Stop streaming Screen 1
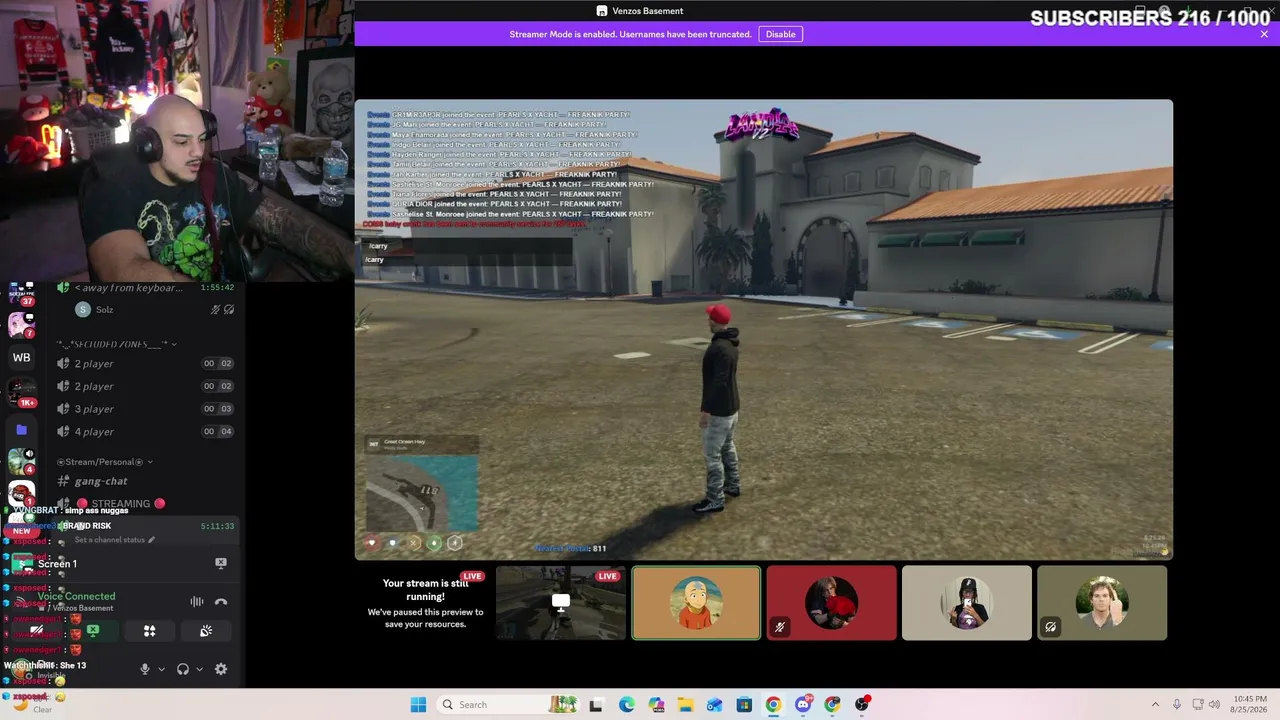 pos(221,563)
